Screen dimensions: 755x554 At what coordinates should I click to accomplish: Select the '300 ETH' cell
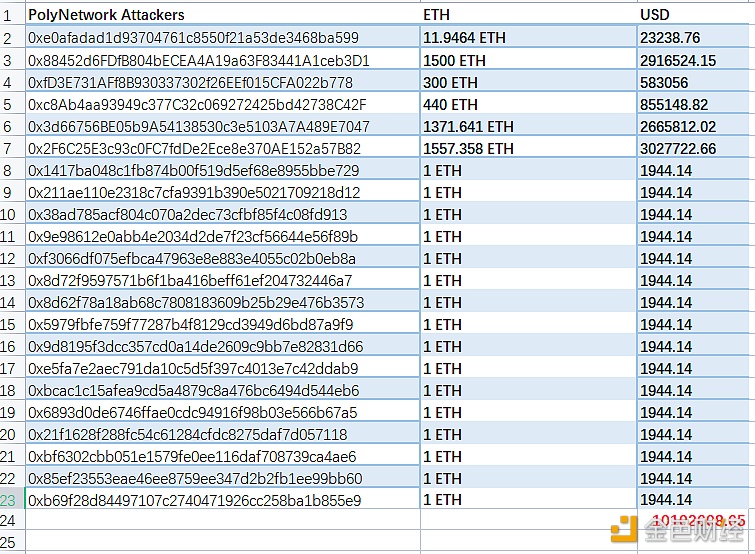529,82
